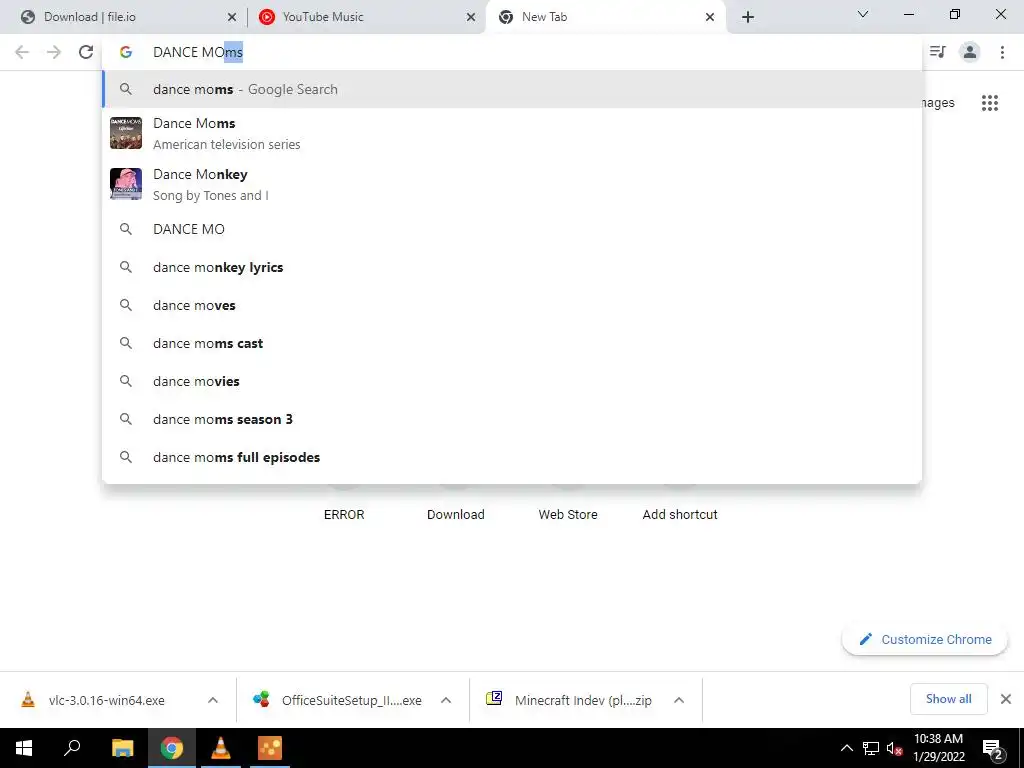Click search icon beside 'dance moves'
This screenshot has width=1024, height=768.
coord(126,305)
